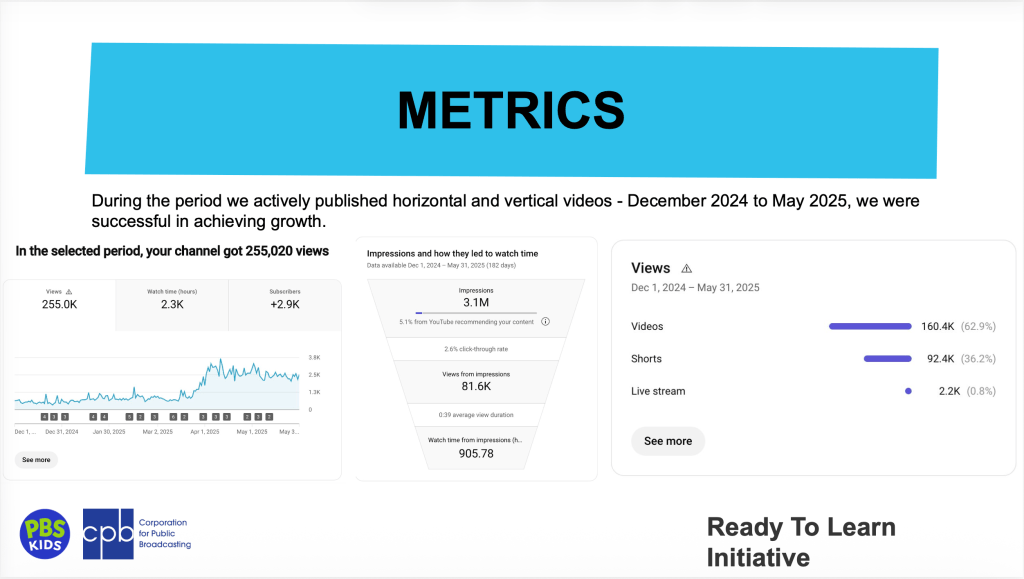Viewport: 1024px width, 579px height.
Task: Click the Shorts bar showing 92.4K
Action: pyautogui.click(x=887, y=359)
